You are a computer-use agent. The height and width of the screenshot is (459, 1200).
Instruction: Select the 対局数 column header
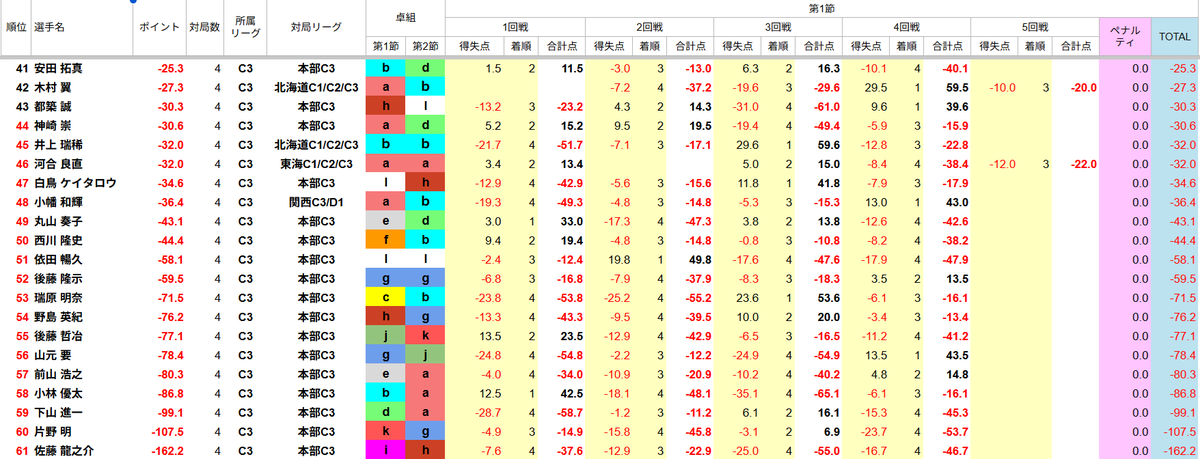[x=205, y=27]
